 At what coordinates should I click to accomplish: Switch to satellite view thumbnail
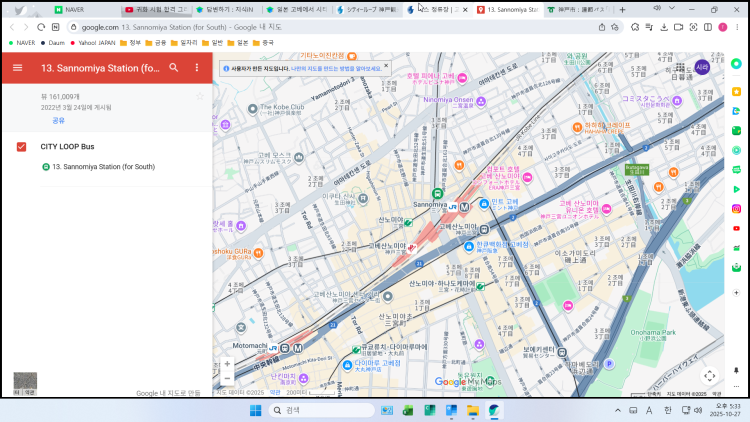pyautogui.click(x=25, y=382)
